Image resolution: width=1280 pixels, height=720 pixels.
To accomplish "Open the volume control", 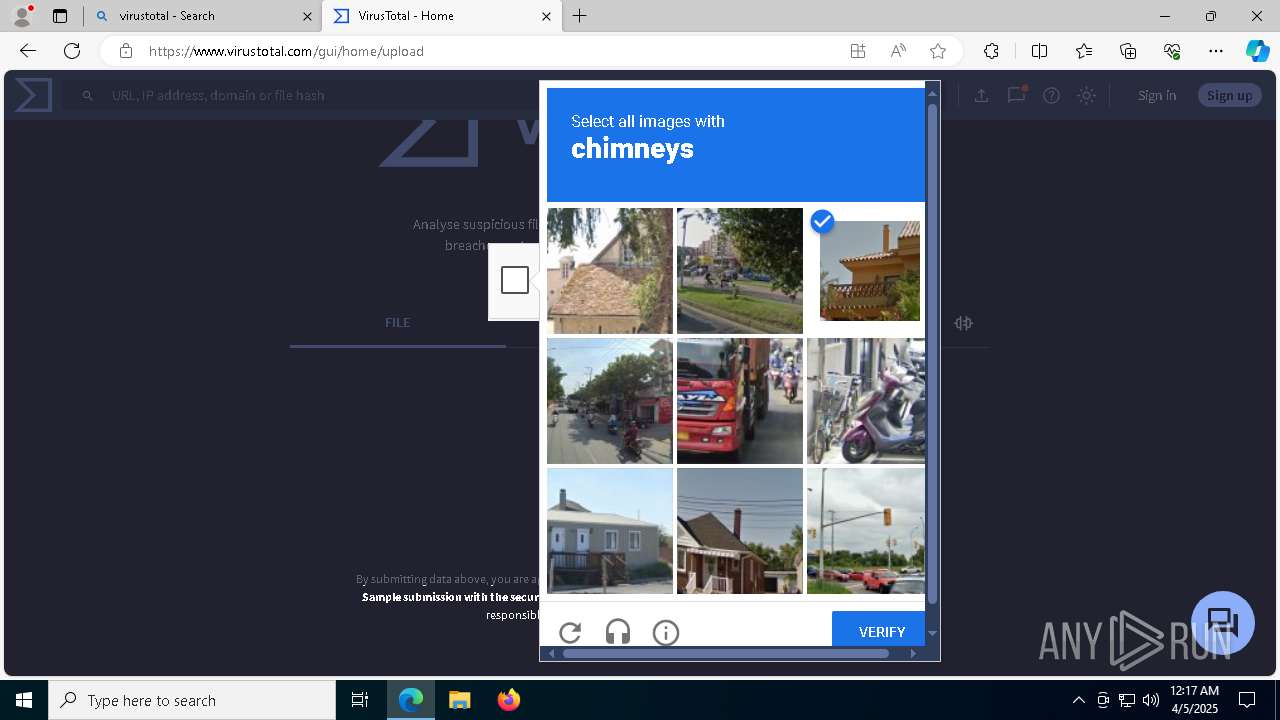I will pos(1151,700).
